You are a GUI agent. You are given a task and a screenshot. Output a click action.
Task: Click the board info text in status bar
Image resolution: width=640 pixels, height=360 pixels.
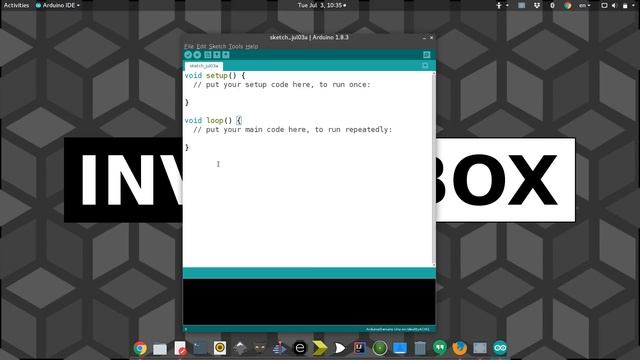[x=398, y=329]
